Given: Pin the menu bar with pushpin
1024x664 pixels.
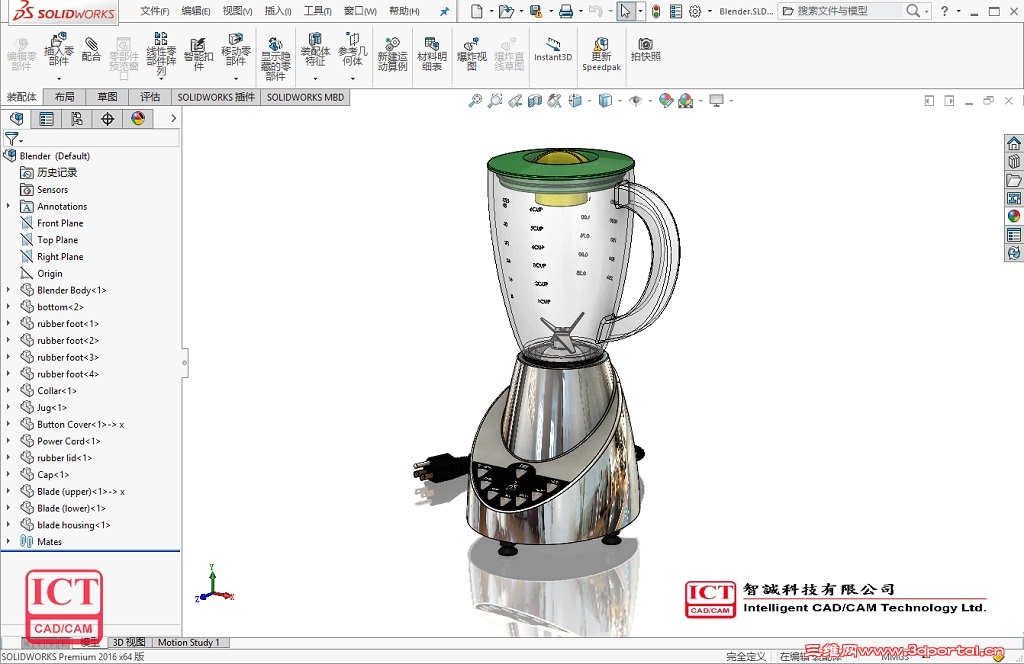Looking at the screenshot, I should pyautogui.click(x=445, y=11).
